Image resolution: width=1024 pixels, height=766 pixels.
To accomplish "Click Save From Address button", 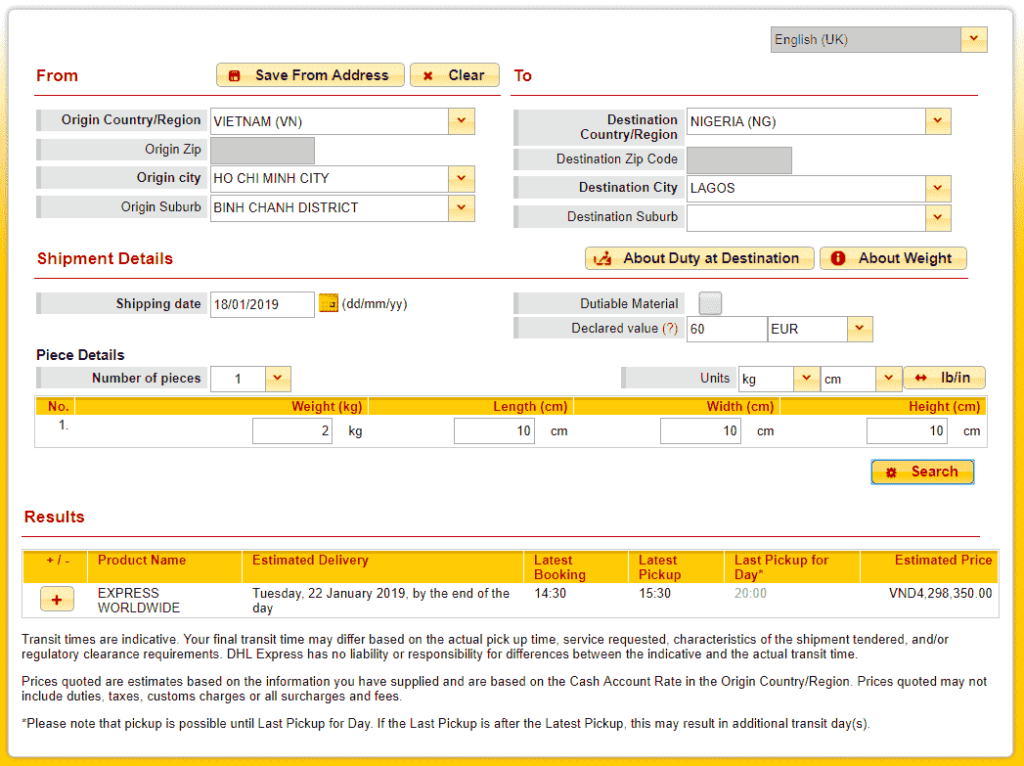I will (310, 75).
